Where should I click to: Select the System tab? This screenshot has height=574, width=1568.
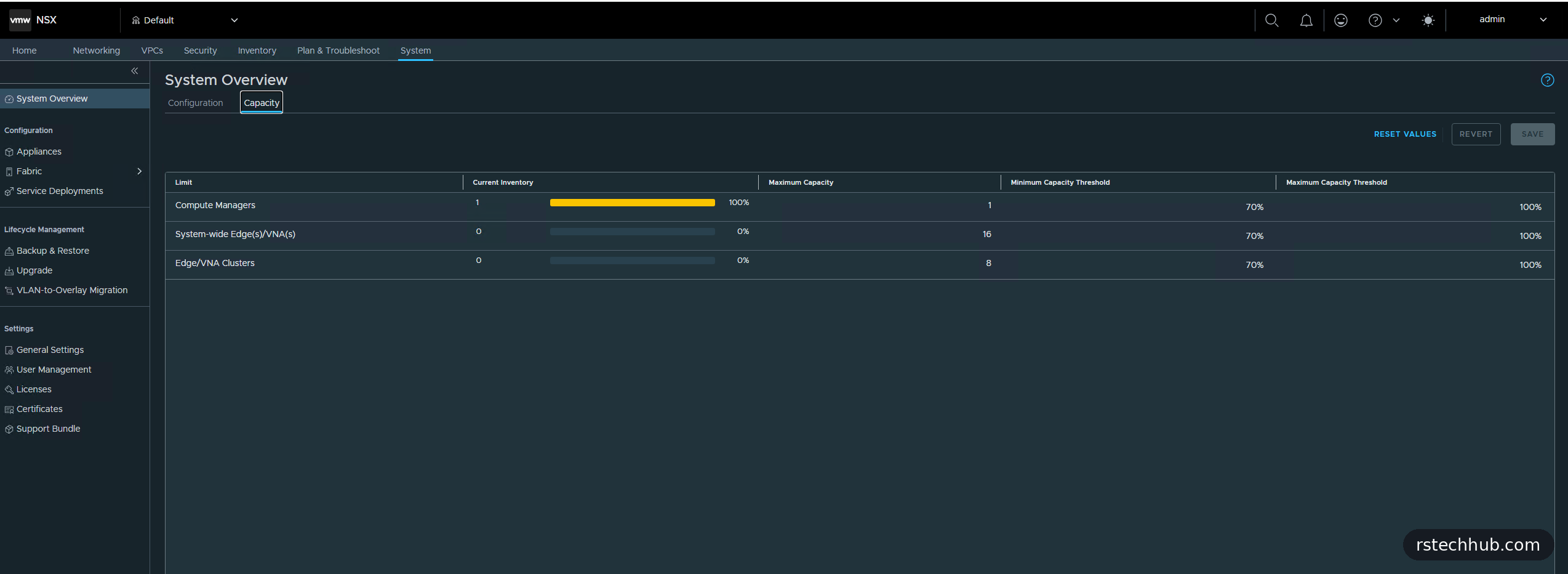(415, 51)
